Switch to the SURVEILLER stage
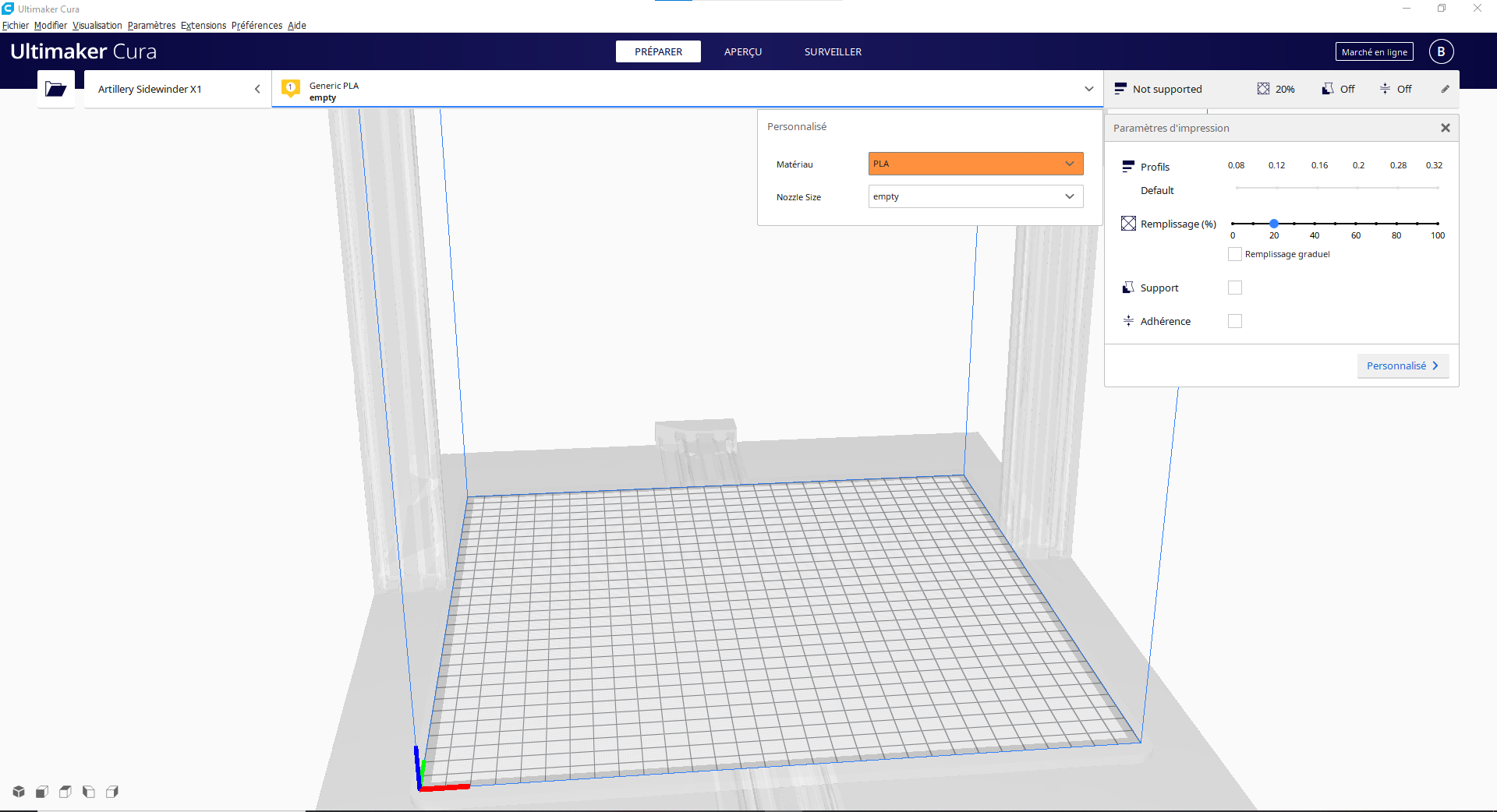 pyautogui.click(x=833, y=51)
